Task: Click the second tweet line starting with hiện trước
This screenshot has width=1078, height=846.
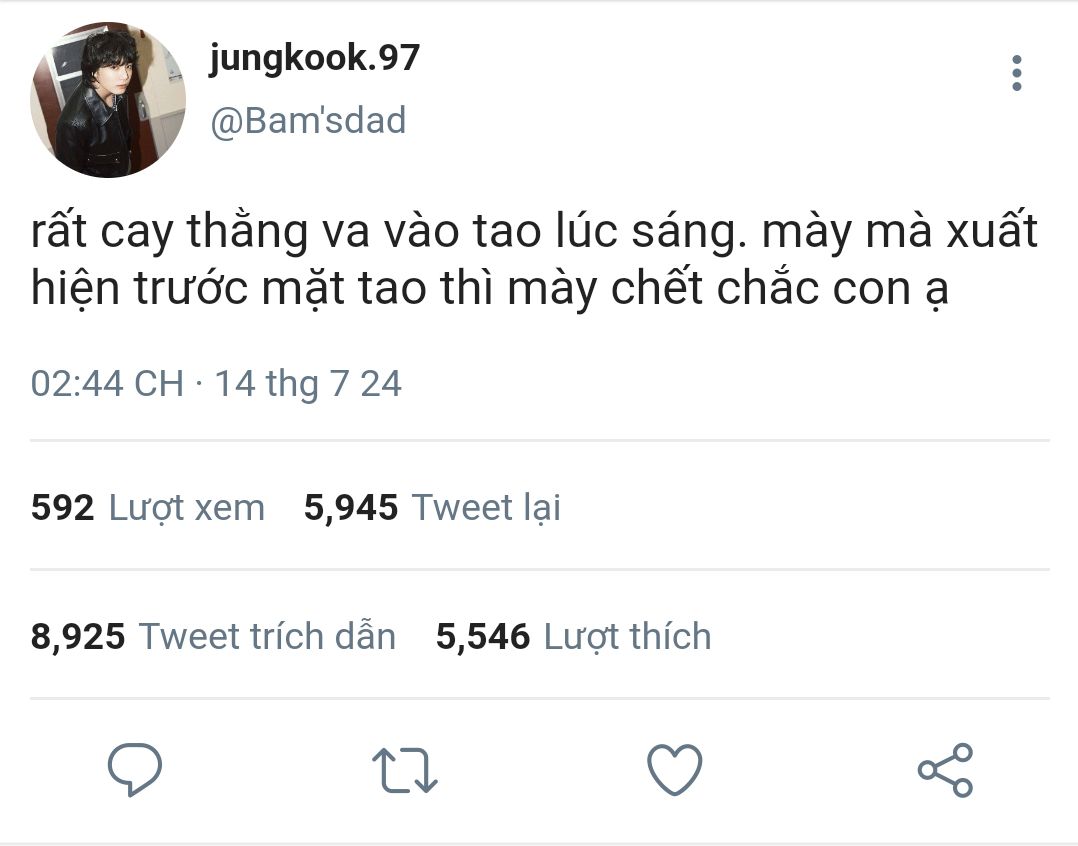Action: pos(490,289)
